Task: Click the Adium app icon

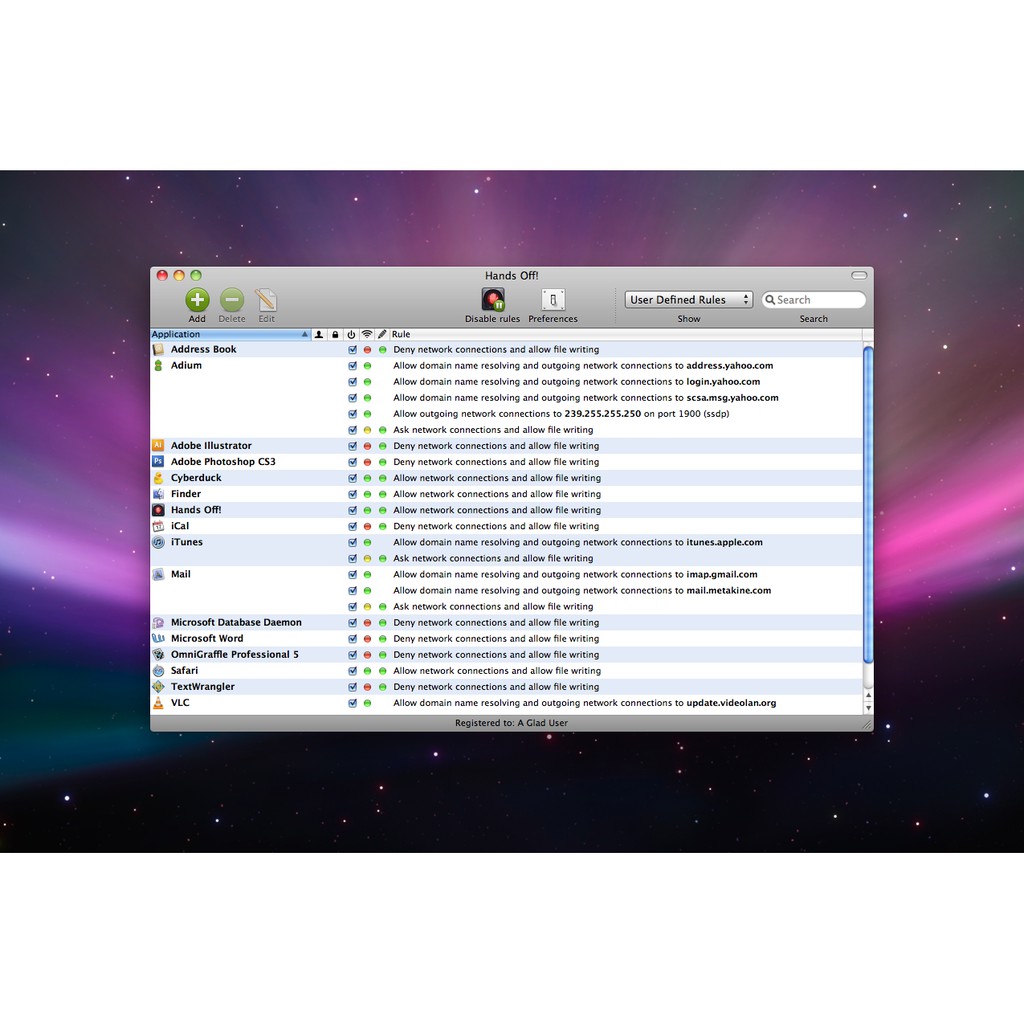Action: 158,366
